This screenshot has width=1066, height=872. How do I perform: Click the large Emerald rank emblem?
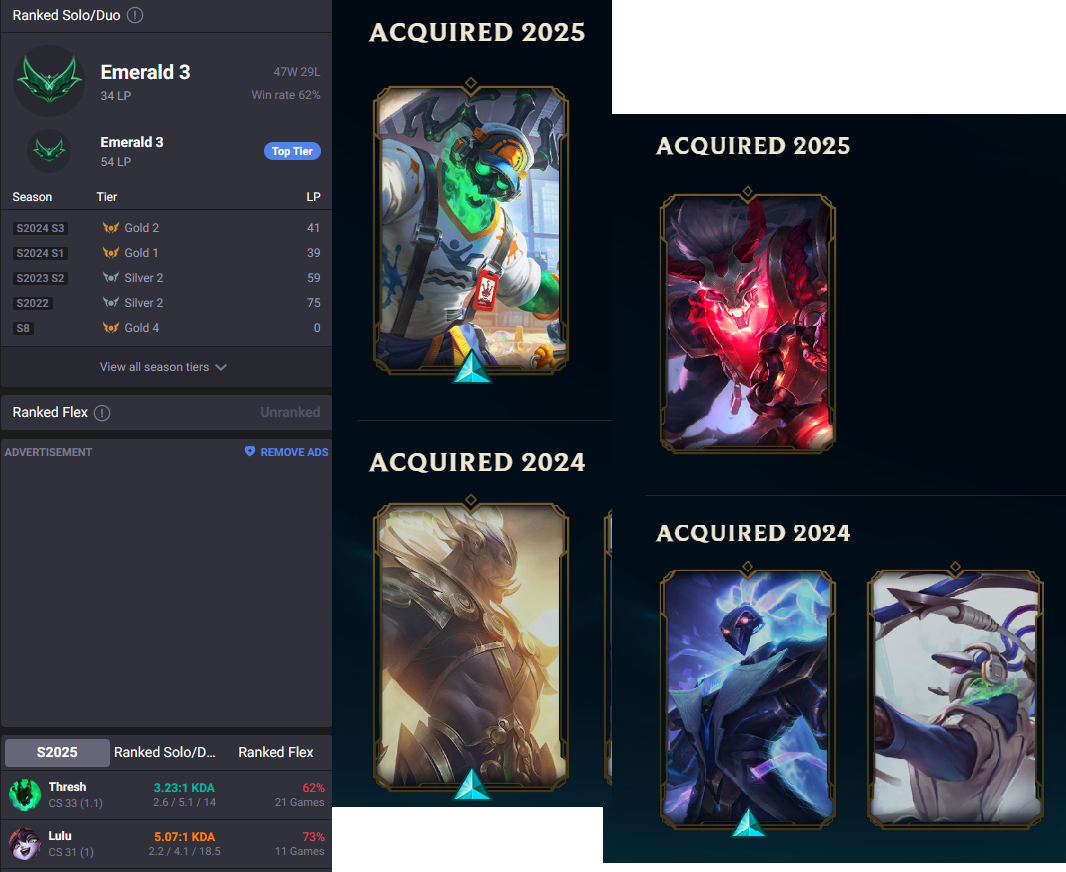coord(49,81)
